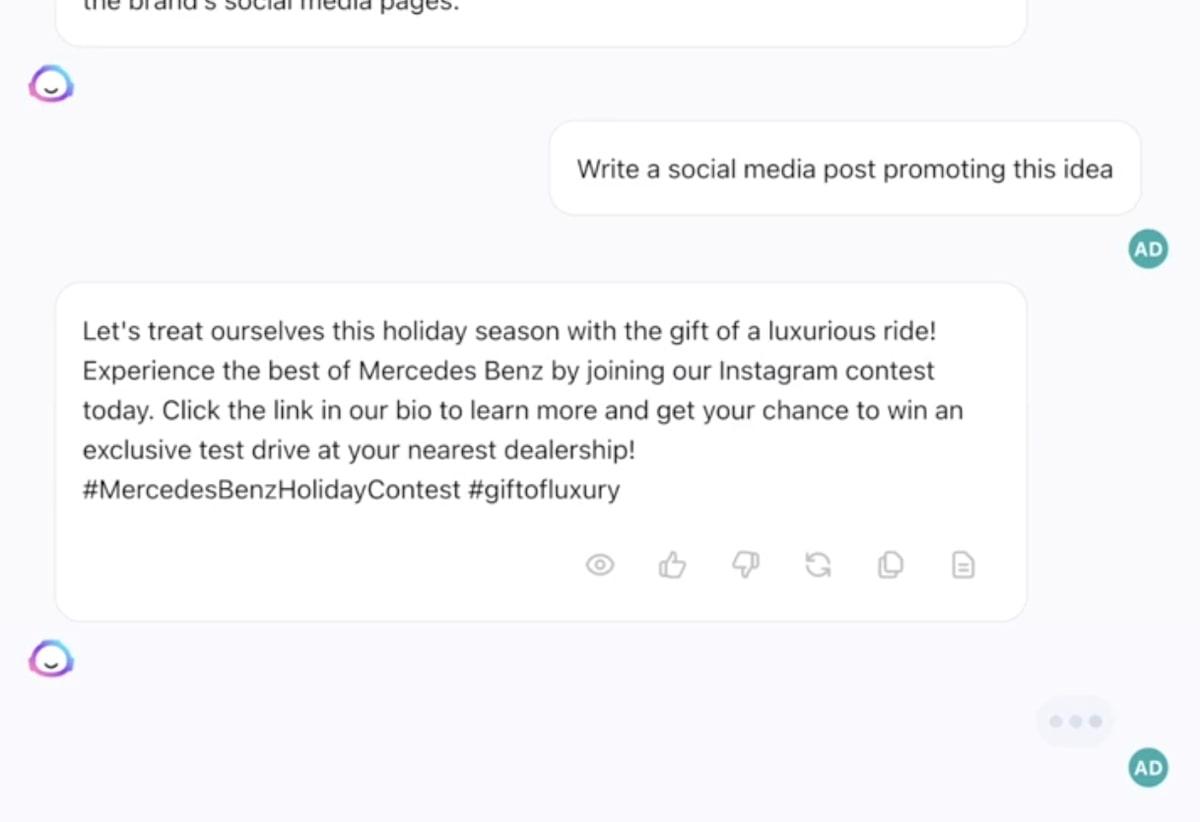Click the Jasper avatar above the user message
Viewport: 1200px width, 822px height.
[51, 85]
